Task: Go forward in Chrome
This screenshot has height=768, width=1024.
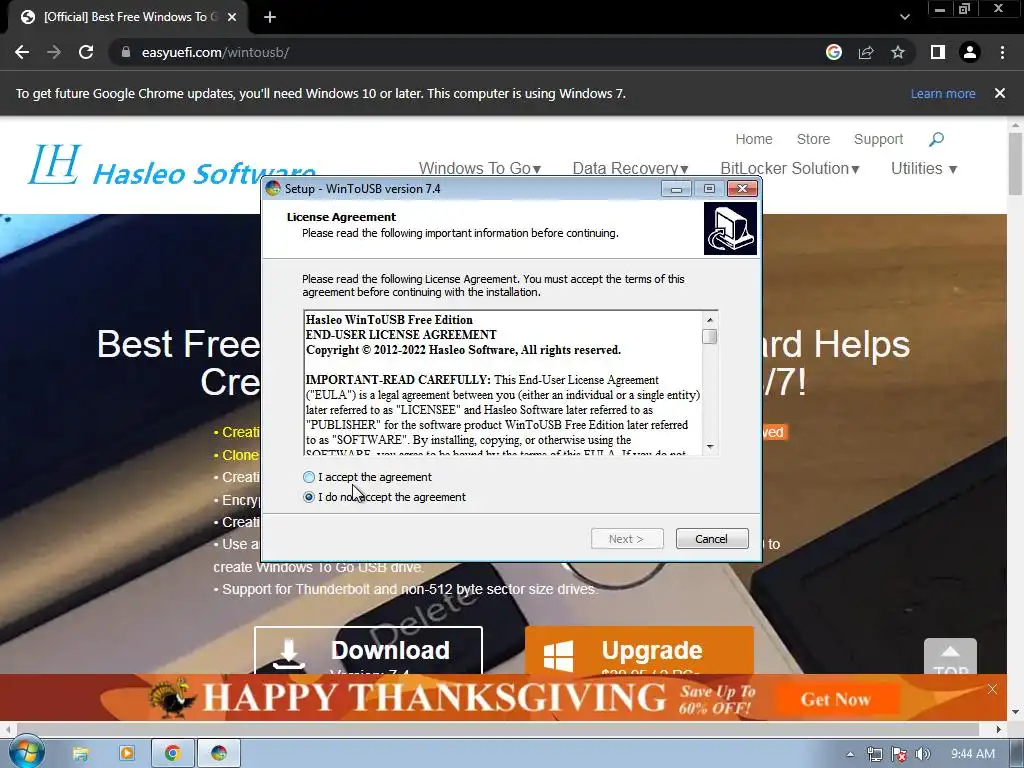Action: click(x=54, y=52)
